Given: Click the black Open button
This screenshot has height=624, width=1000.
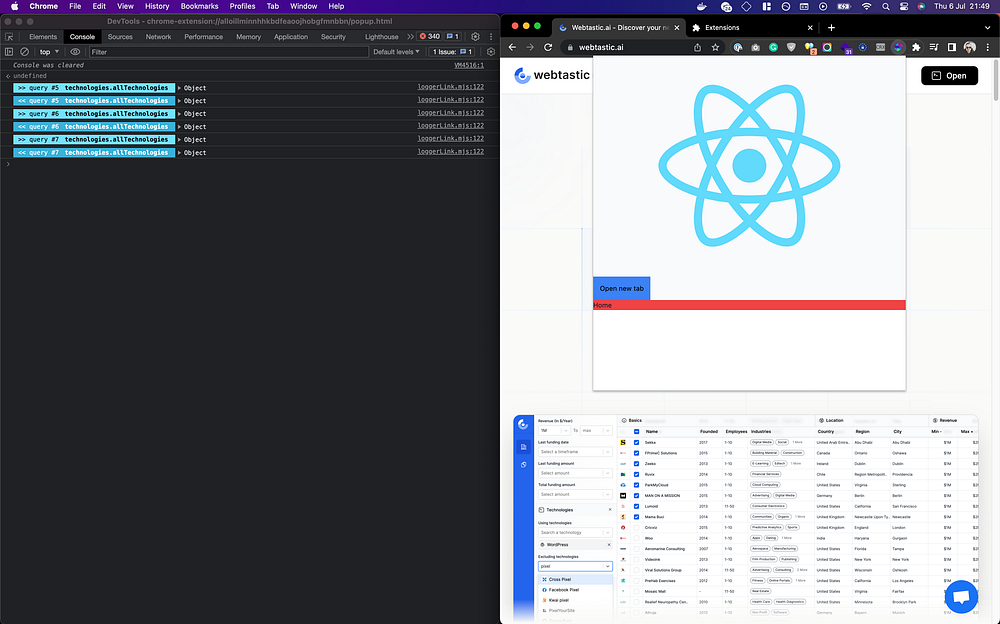Looking at the screenshot, I should (949, 75).
